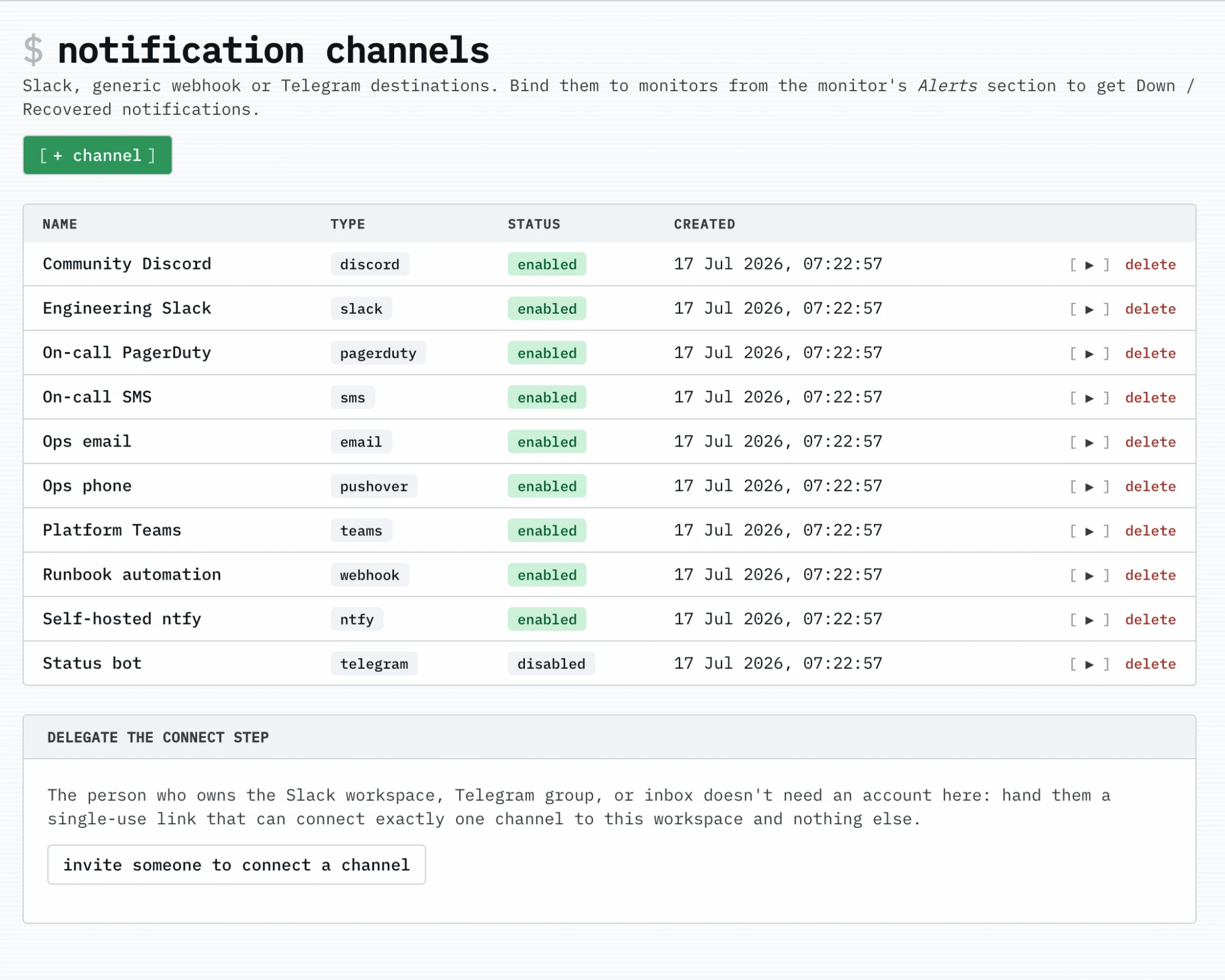
Task: Run the play icon for On-call PagerDuty
Action: (1089, 353)
